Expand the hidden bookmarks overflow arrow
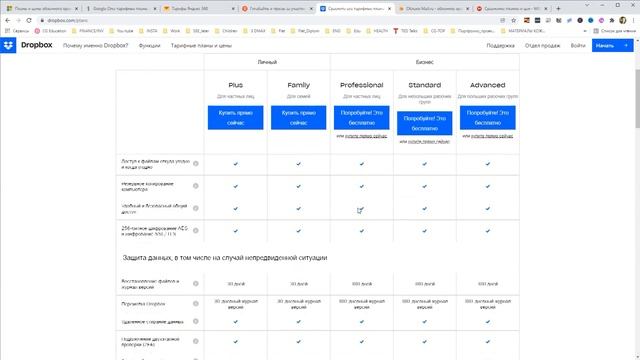The image size is (640, 360). click(x=585, y=31)
